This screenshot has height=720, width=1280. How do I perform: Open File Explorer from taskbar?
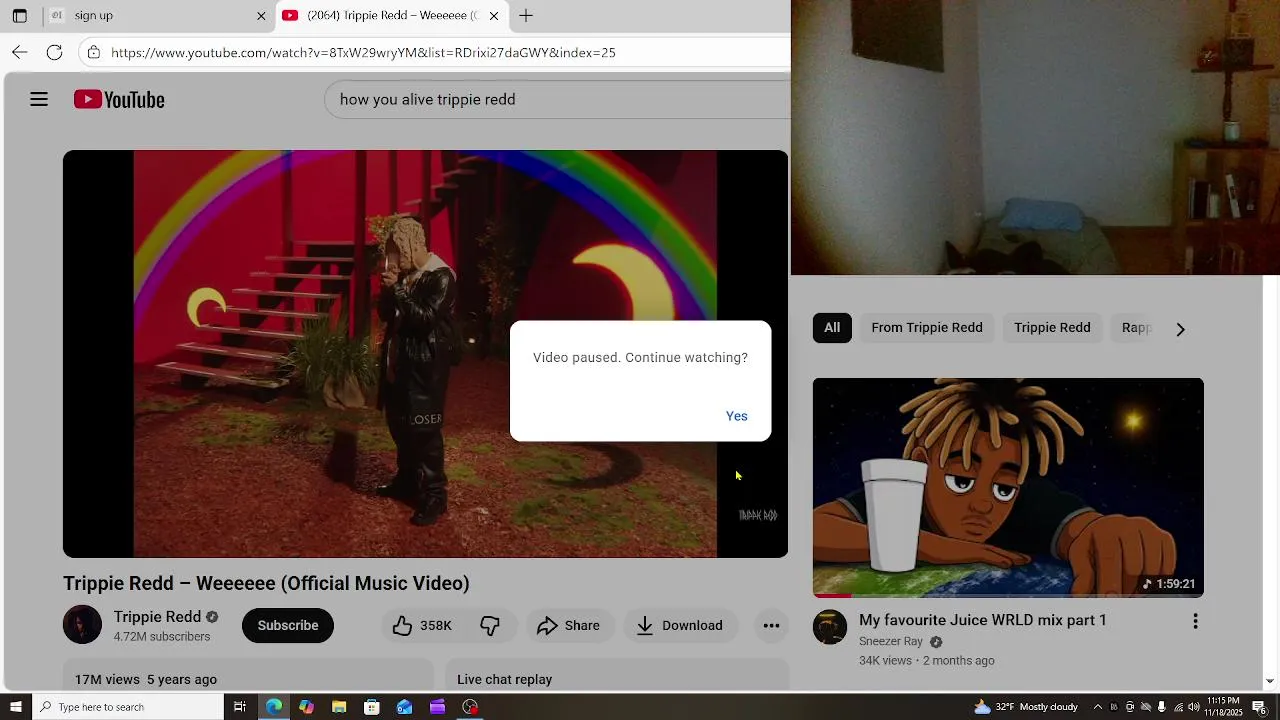point(339,707)
